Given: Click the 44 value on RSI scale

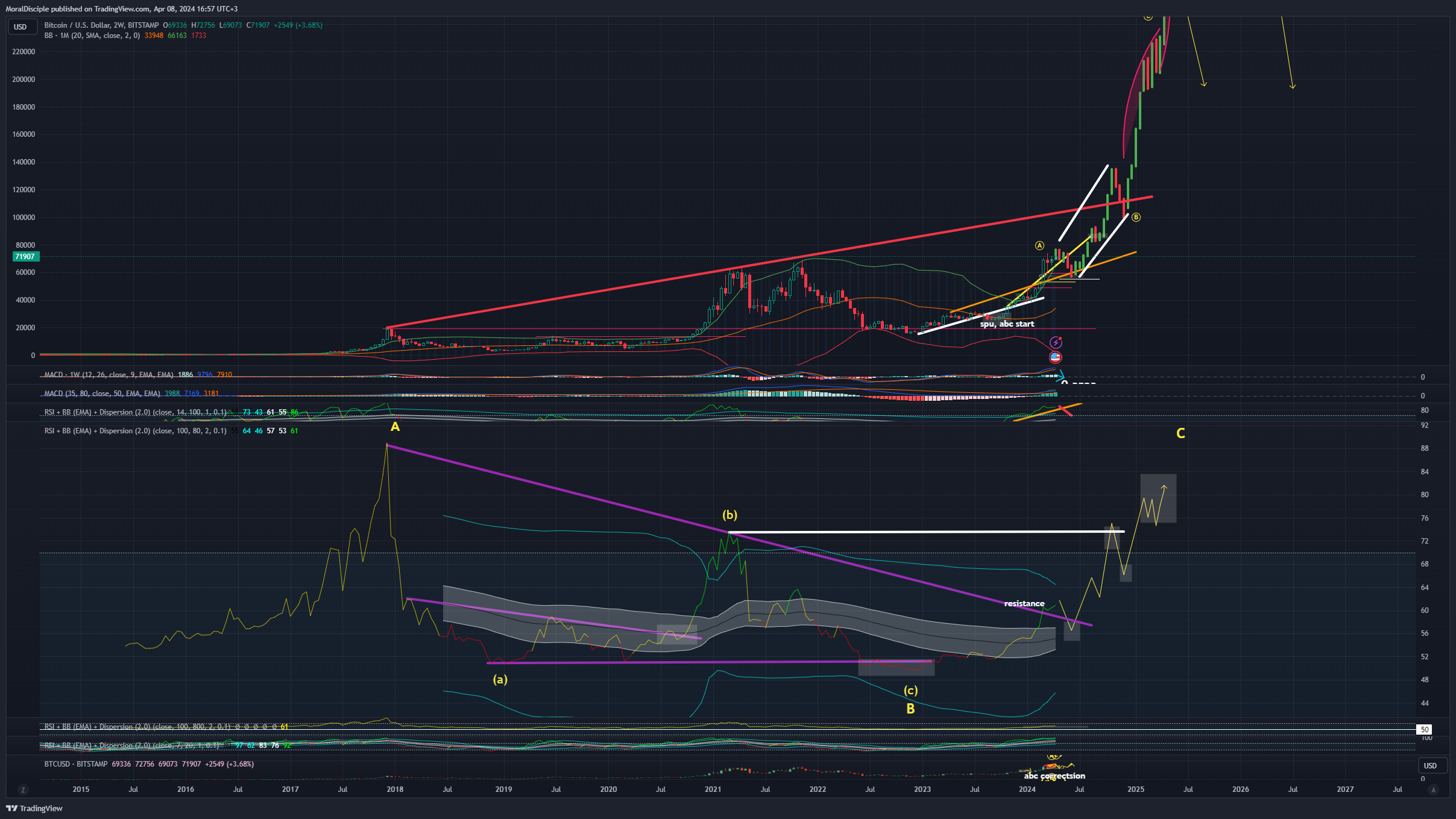Looking at the screenshot, I should pos(1425,703).
